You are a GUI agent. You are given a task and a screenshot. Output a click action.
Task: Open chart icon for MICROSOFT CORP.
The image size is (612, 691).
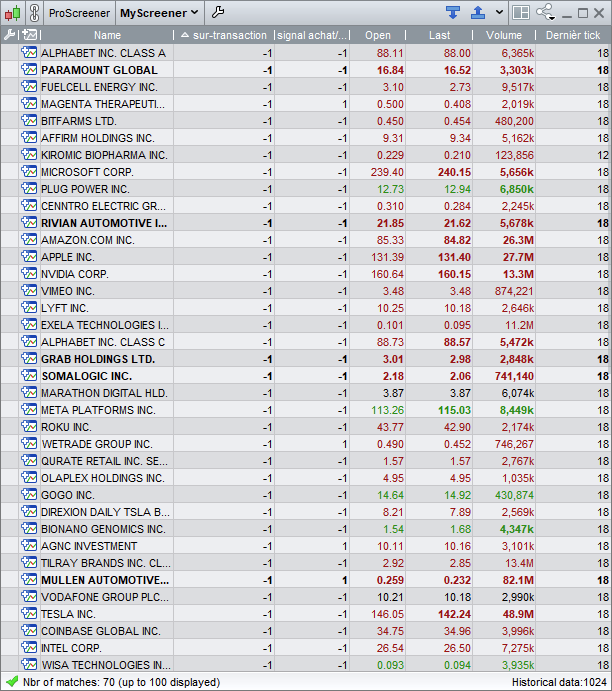pyautogui.click(x=29, y=171)
